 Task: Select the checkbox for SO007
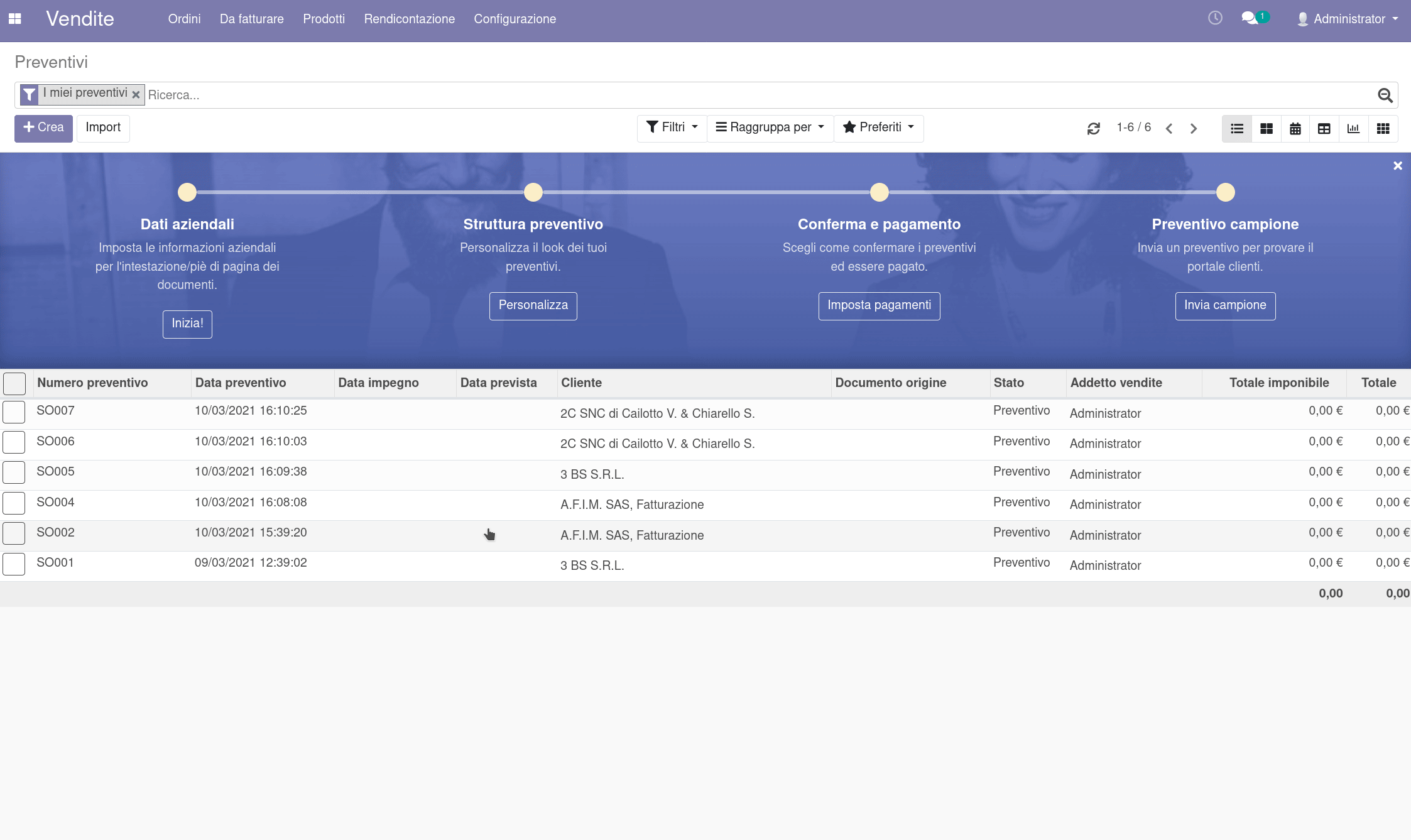point(14,412)
